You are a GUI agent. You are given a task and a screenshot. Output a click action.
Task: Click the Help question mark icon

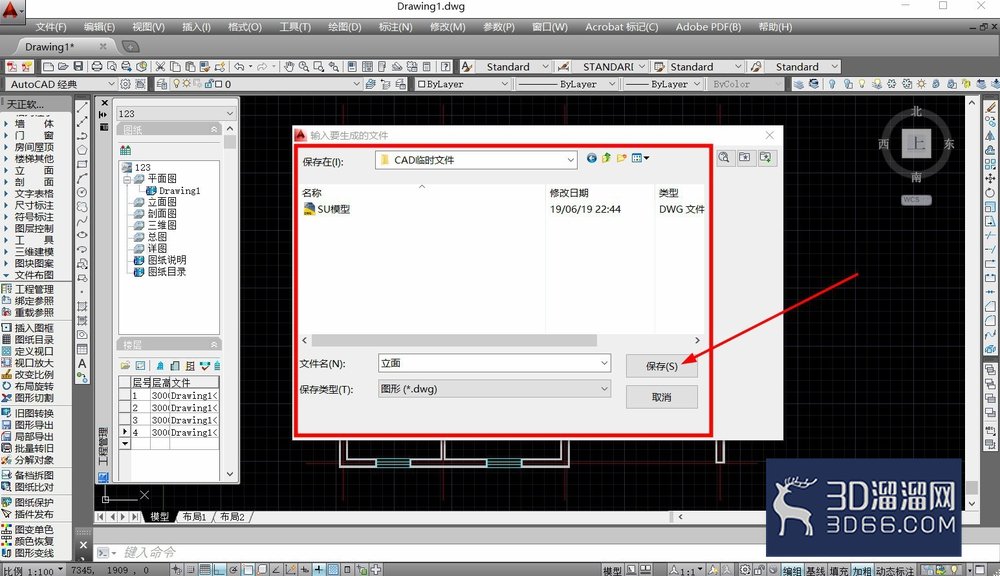pyautogui.click(x=446, y=66)
